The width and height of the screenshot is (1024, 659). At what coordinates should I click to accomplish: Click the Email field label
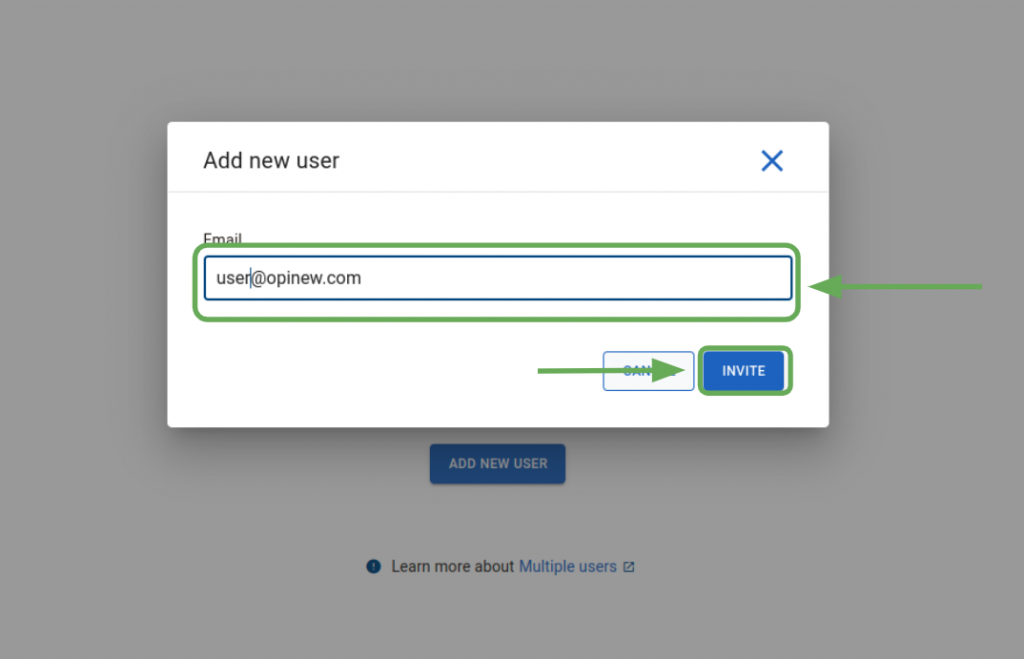click(222, 240)
